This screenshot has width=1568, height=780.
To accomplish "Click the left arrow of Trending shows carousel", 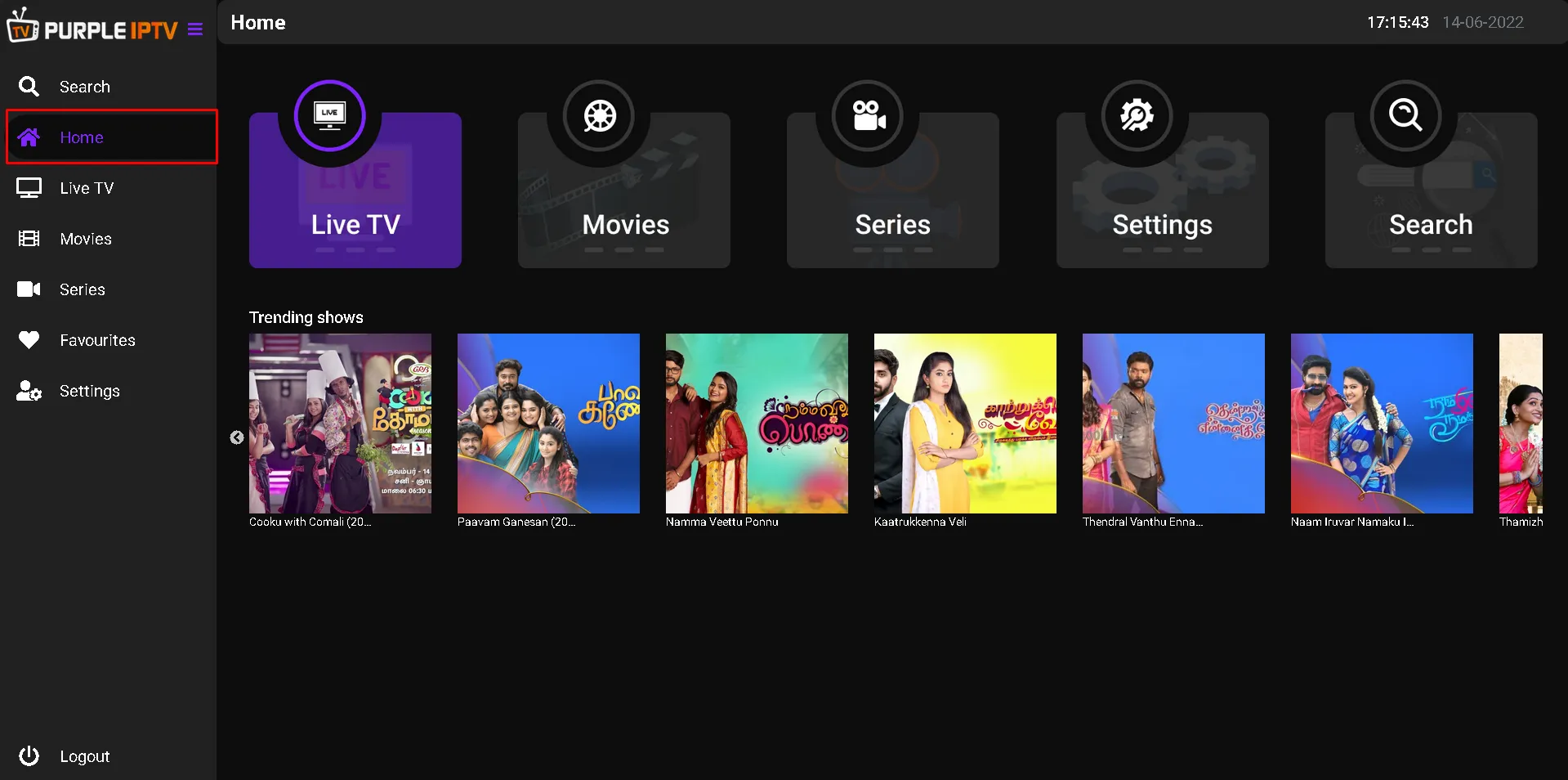I will (x=237, y=437).
